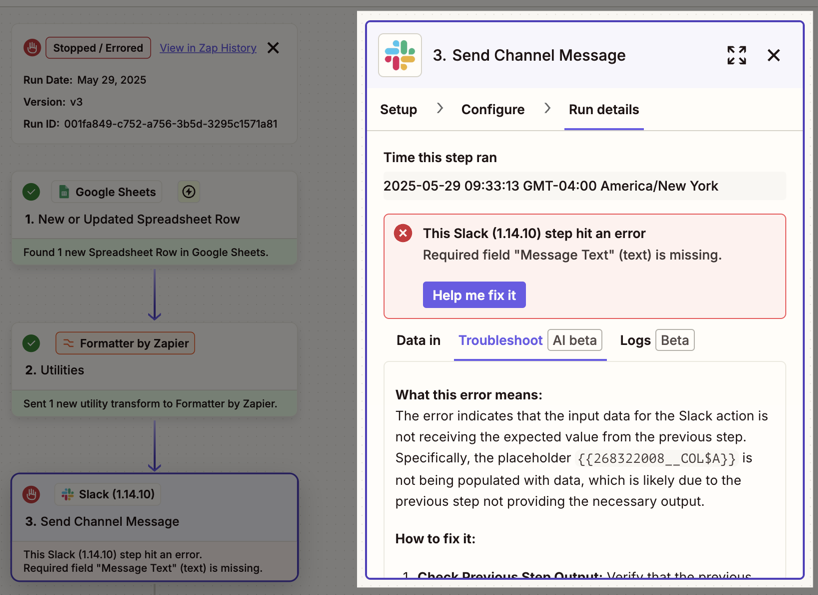Expand the step panel to fullscreen
This screenshot has height=595, width=818.
pyautogui.click(x=736, y=56)
